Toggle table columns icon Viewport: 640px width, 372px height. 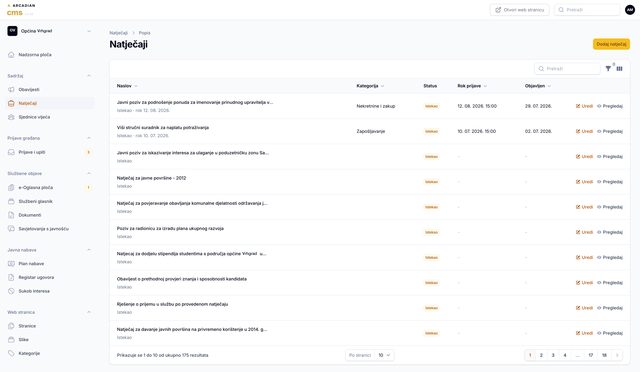pyautogui.click(x=619, y=69)
